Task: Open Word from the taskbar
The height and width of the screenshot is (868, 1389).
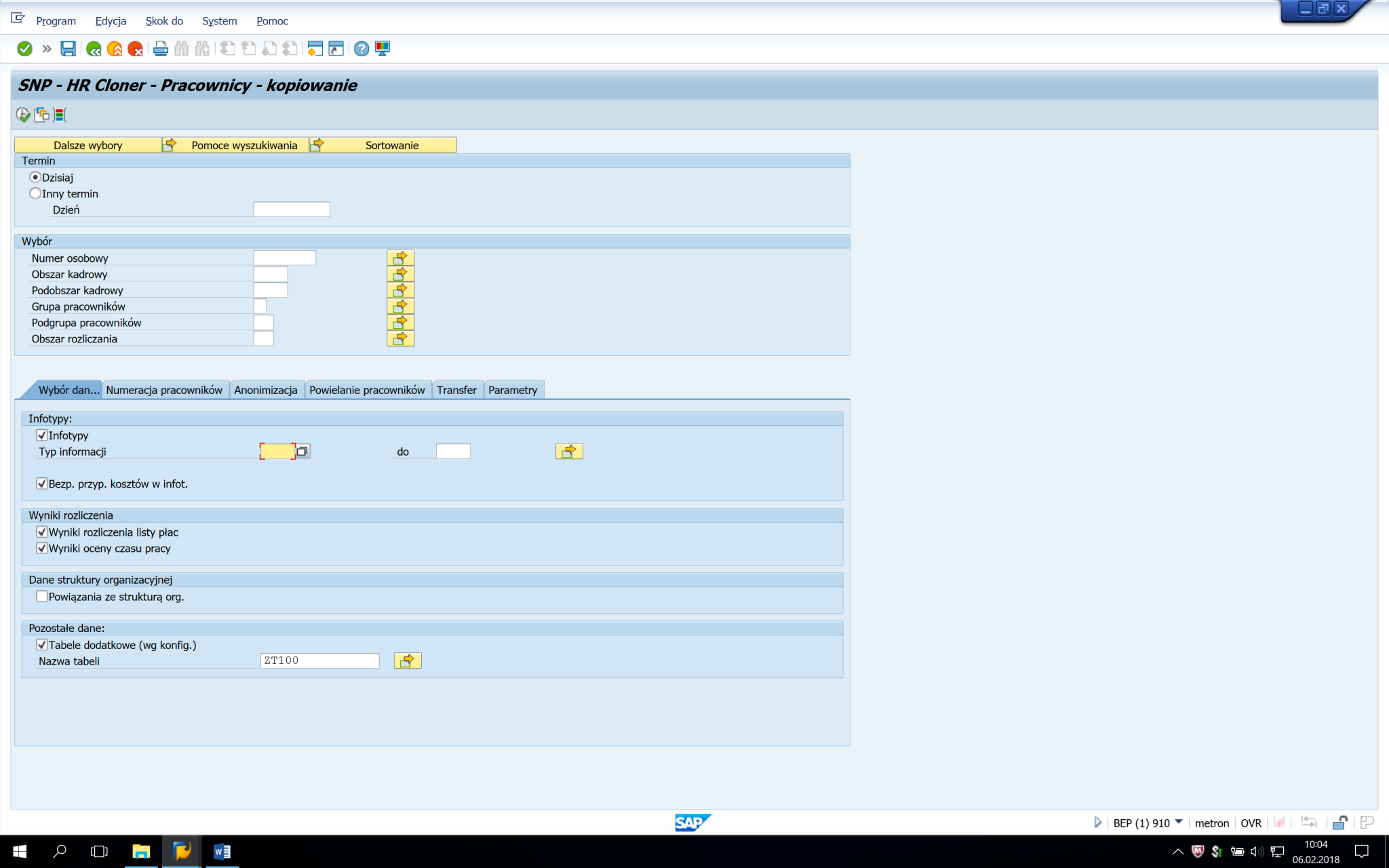Action: click(222, 852)
